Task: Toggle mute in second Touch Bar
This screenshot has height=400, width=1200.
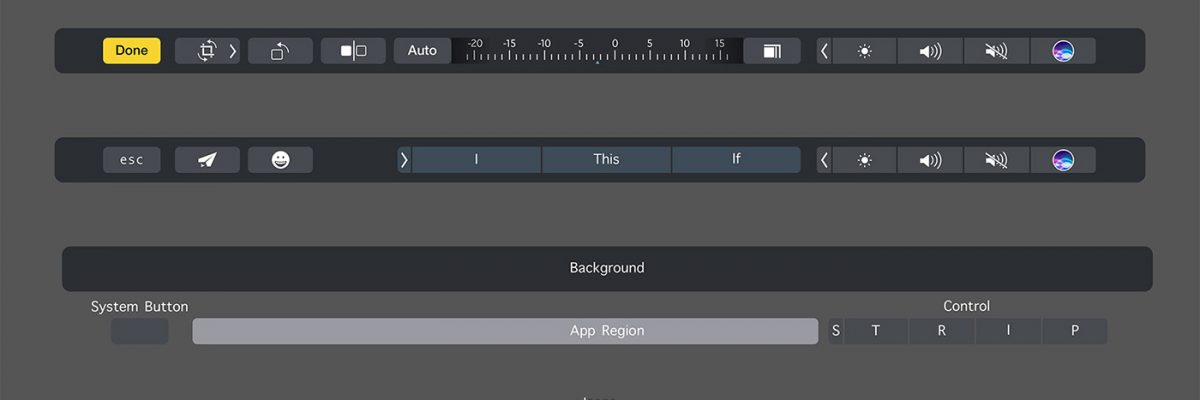Action: click(996, 160)
